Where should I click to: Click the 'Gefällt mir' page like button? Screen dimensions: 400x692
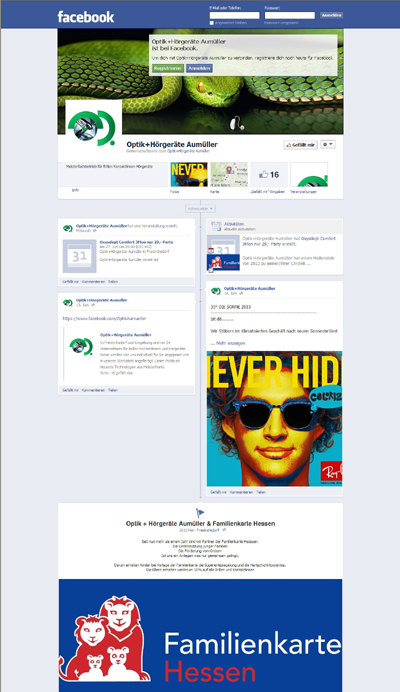300,144
